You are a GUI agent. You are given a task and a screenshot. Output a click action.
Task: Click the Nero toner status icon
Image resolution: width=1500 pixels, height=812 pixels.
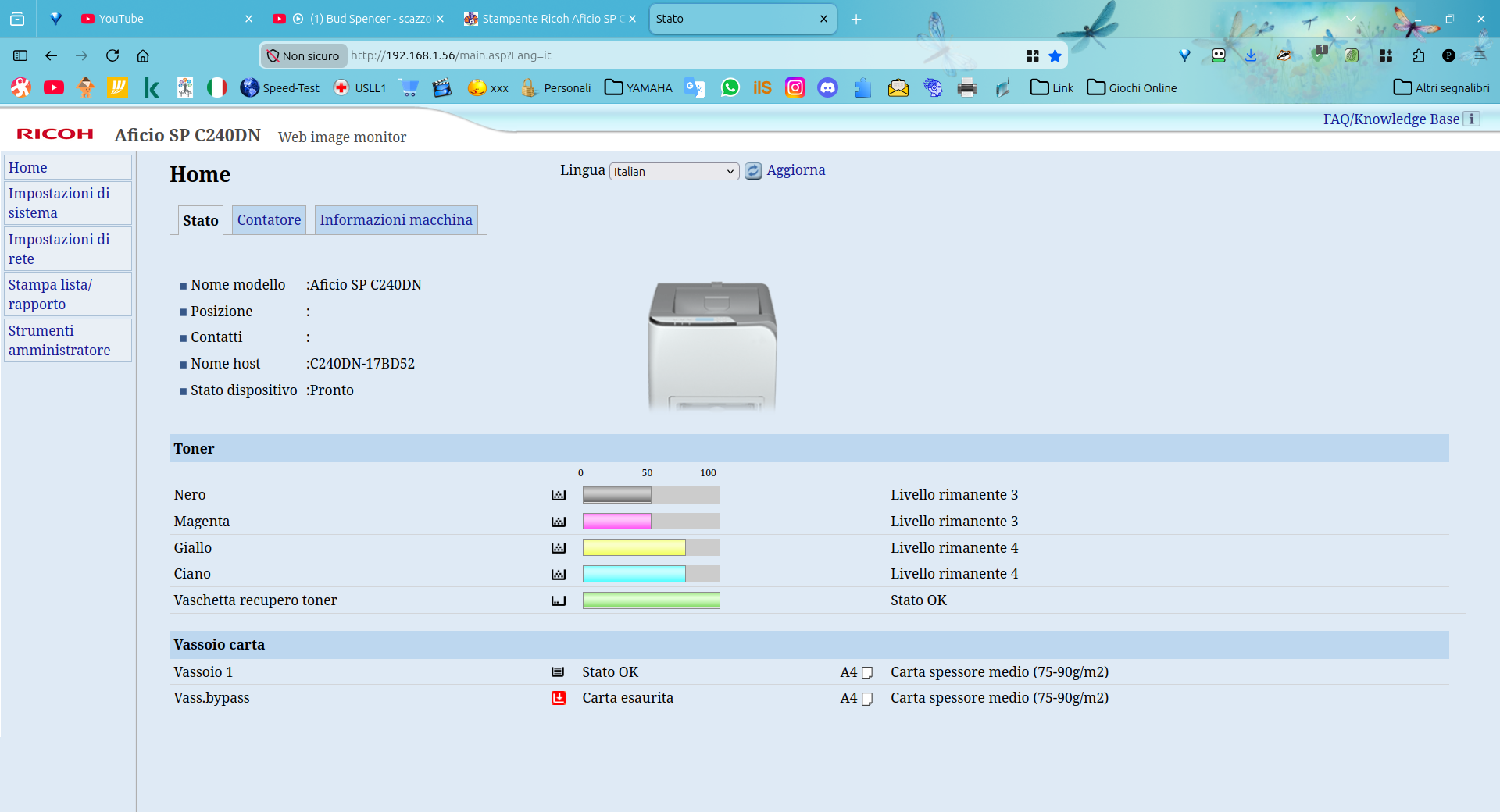click(559, 495)
